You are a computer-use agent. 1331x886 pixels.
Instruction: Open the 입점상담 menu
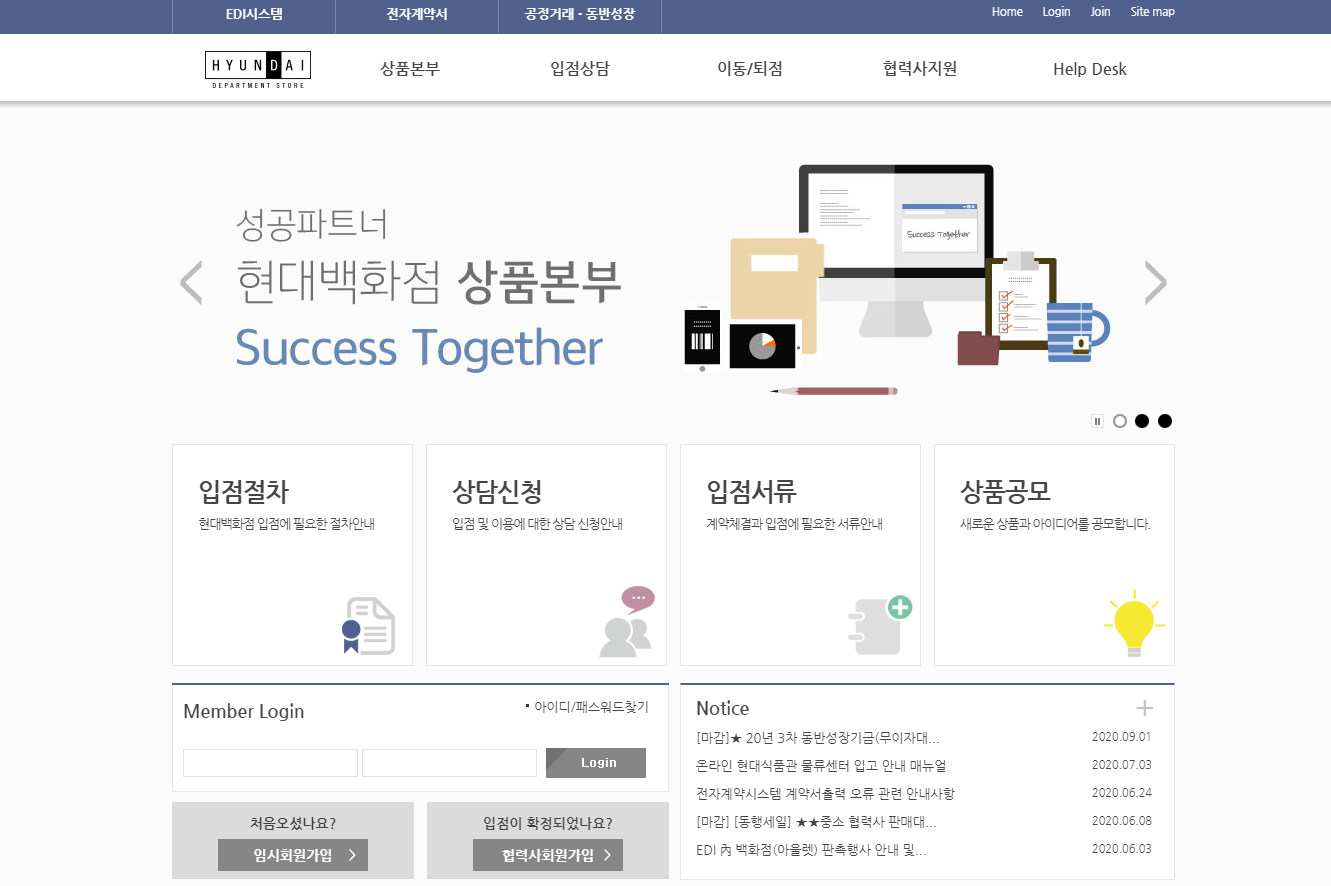click(580, 69)
